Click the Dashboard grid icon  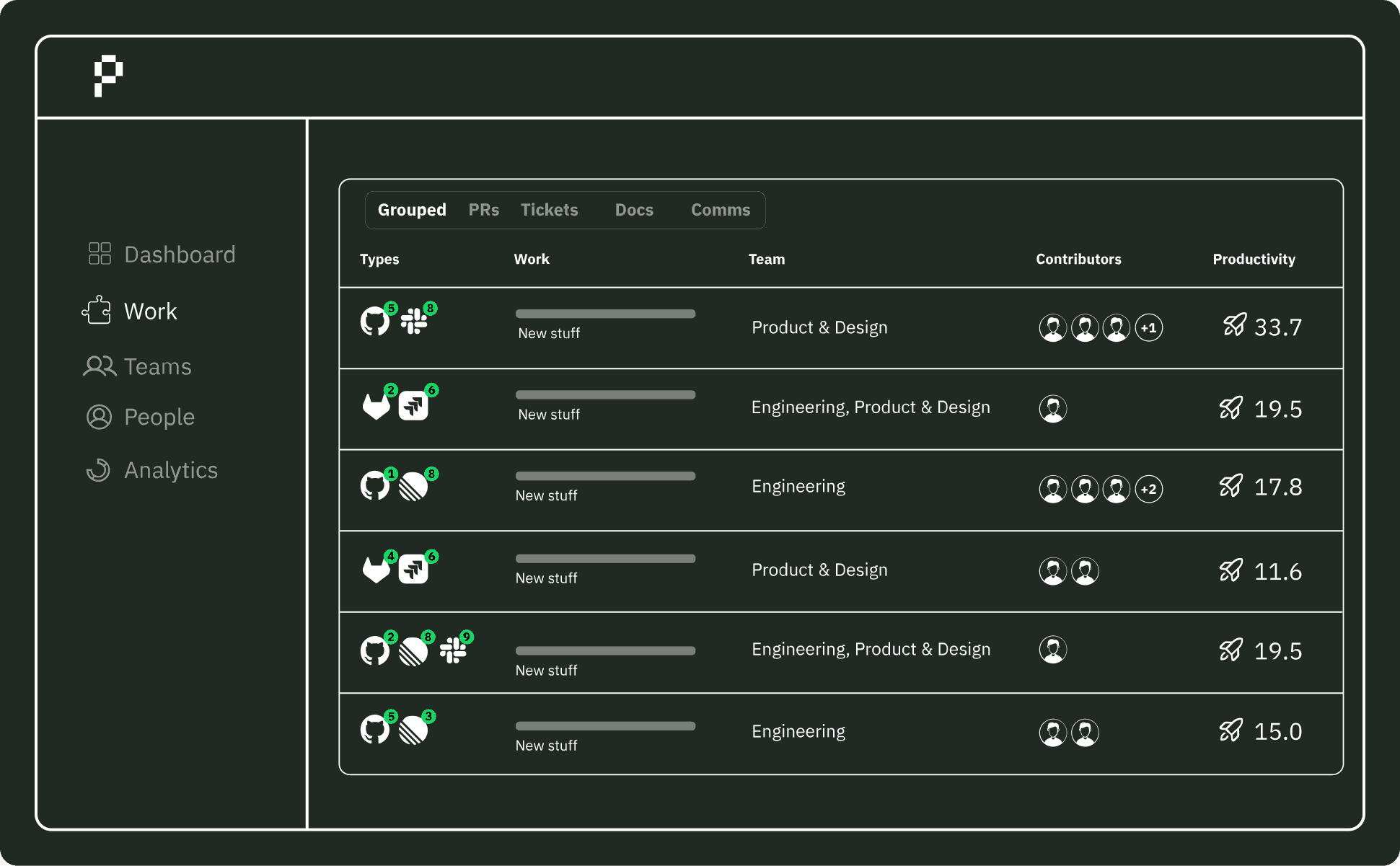coord(100,254)
